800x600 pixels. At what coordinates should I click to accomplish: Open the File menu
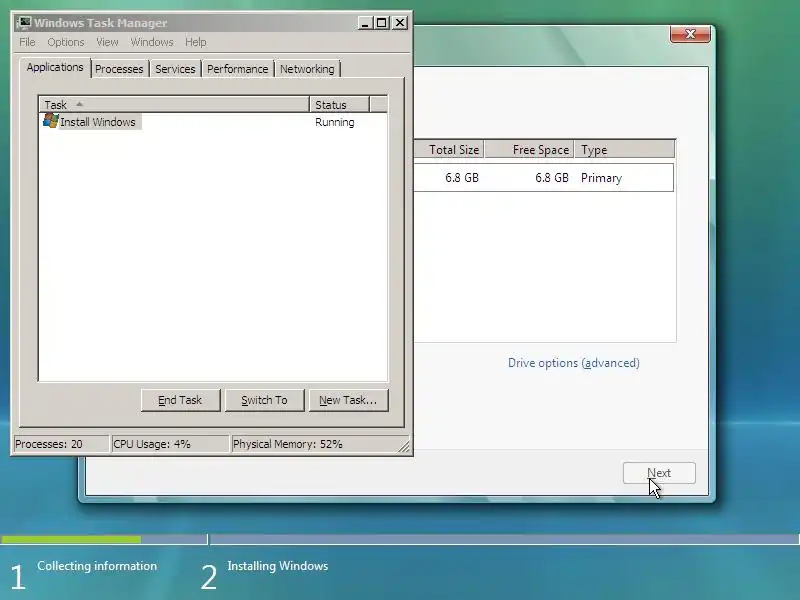28,42
